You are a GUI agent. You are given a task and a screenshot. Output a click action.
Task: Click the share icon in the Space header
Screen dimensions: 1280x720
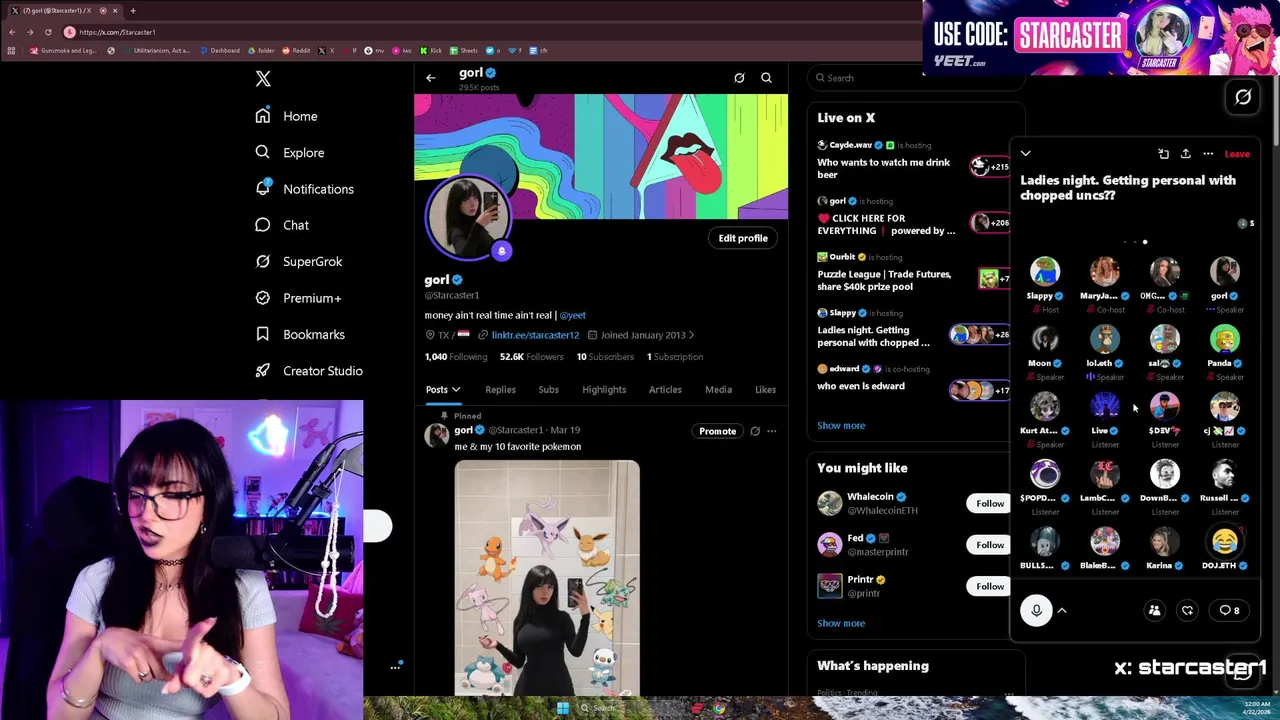click(x=1185, y=154)
